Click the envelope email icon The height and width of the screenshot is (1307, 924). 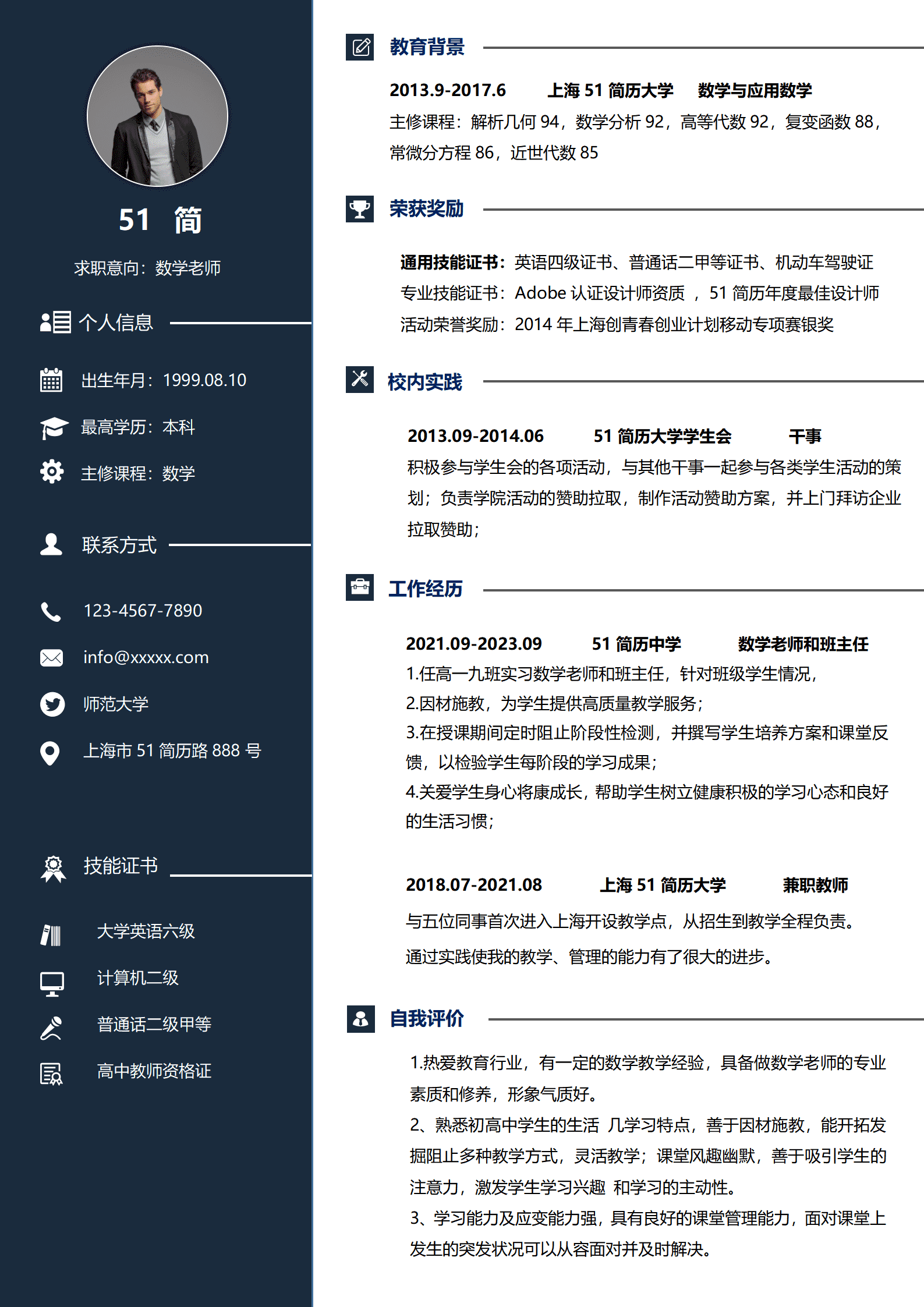51,658
